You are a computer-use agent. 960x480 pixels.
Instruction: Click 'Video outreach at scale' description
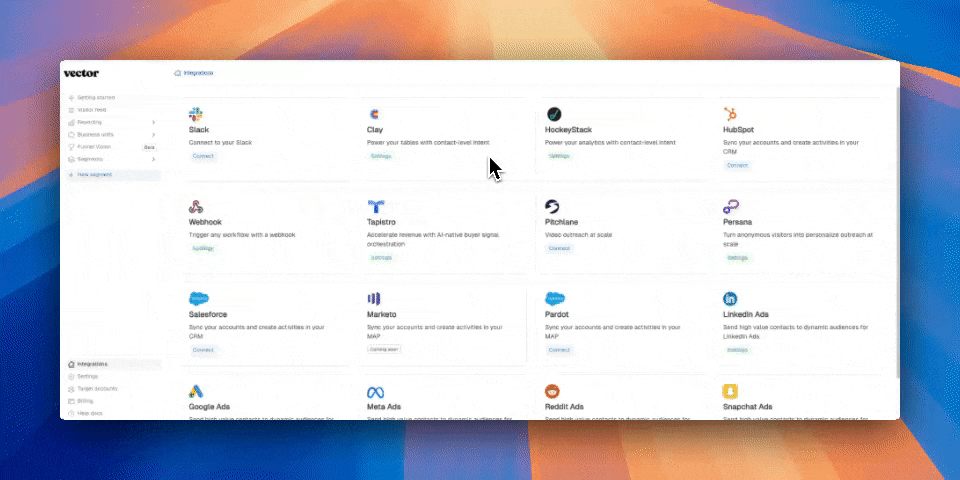(x=579, y=235)
